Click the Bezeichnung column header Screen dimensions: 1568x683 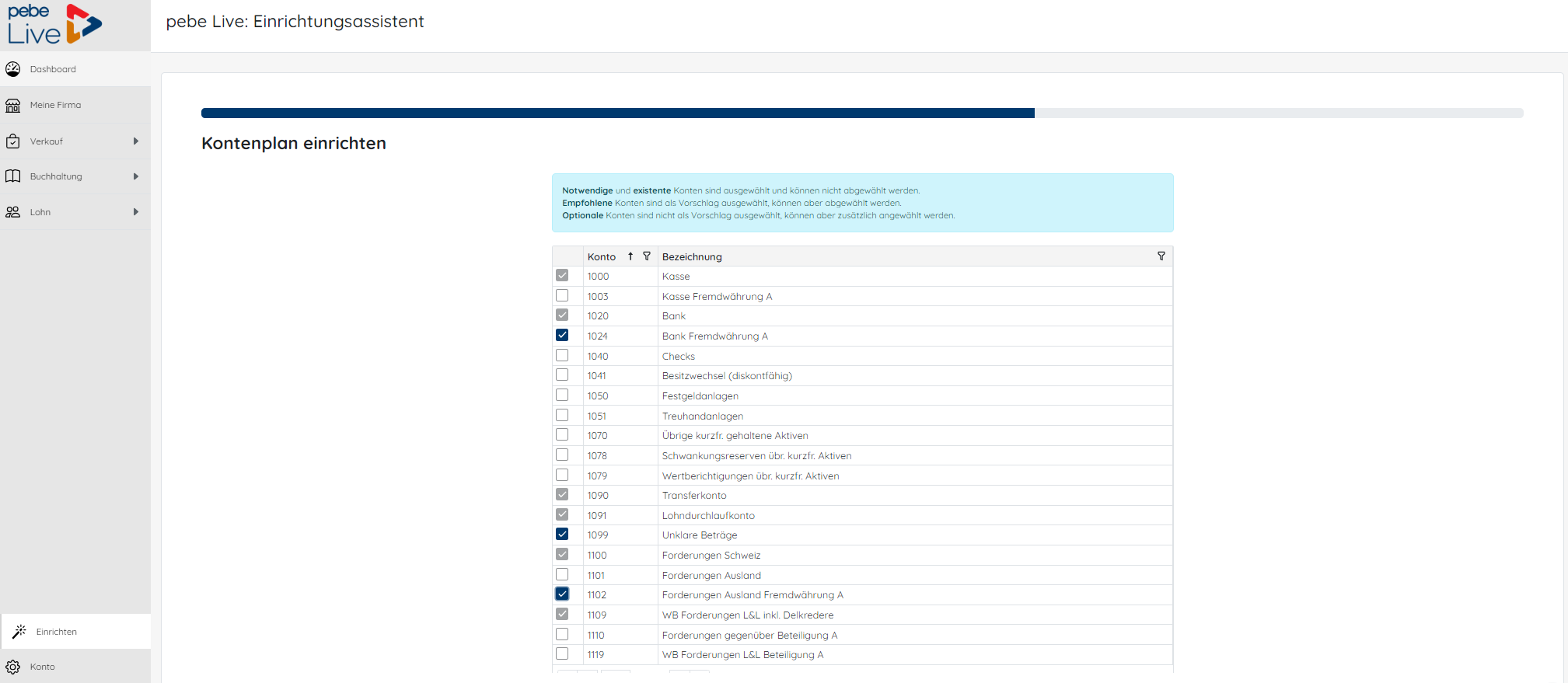point(692,256)
